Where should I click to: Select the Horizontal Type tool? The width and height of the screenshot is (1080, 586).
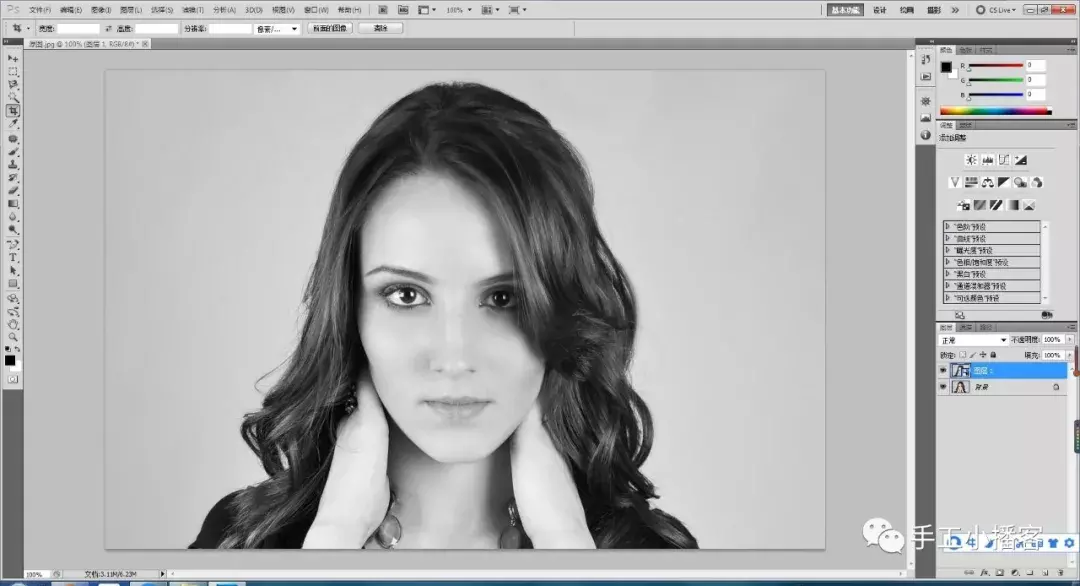[13, 258]
